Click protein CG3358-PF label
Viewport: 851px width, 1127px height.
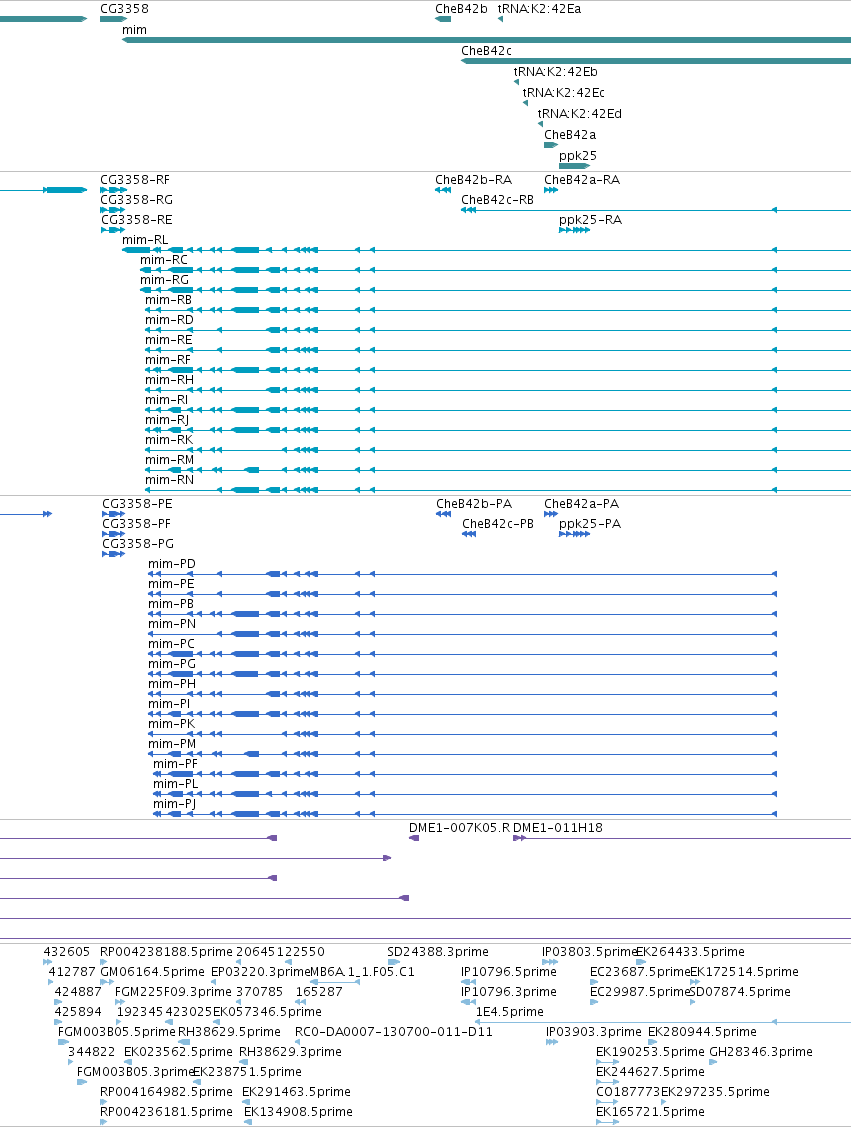point(137,524)
